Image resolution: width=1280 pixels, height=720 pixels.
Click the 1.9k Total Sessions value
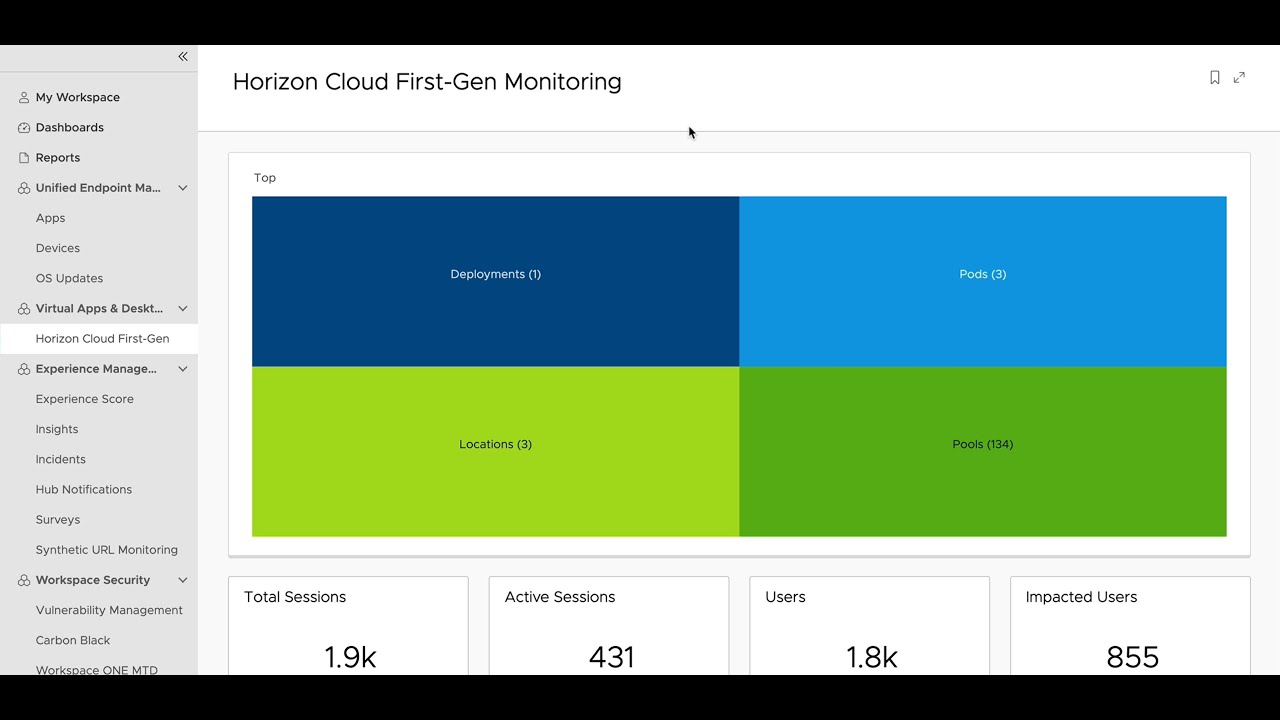click(x=350, y=657)
